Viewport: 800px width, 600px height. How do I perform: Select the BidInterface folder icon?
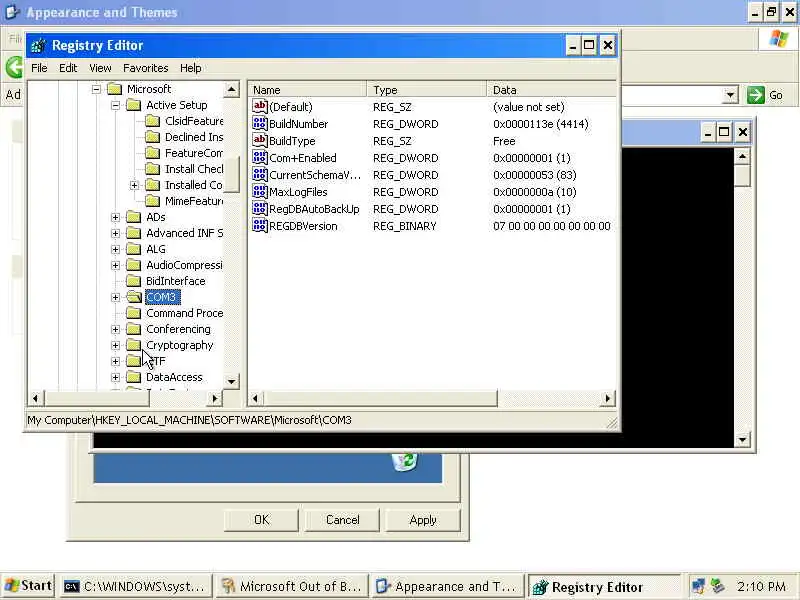coord(134,281)
